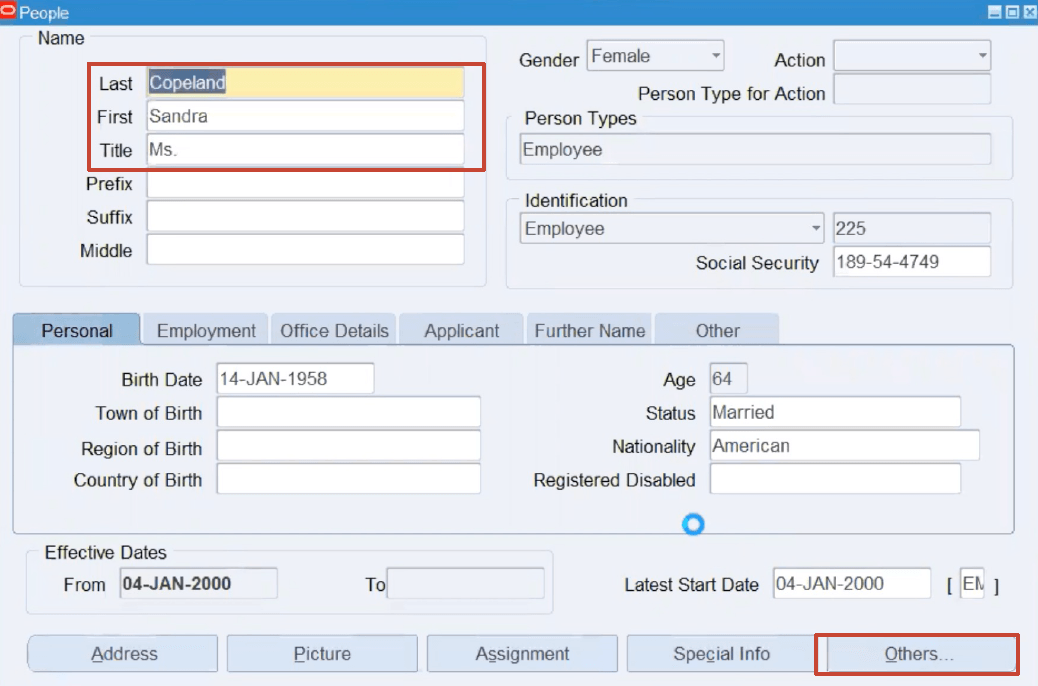Click the empty Prefix field
The height and width of the screenshot is (686, 1038).
[305, 183]
